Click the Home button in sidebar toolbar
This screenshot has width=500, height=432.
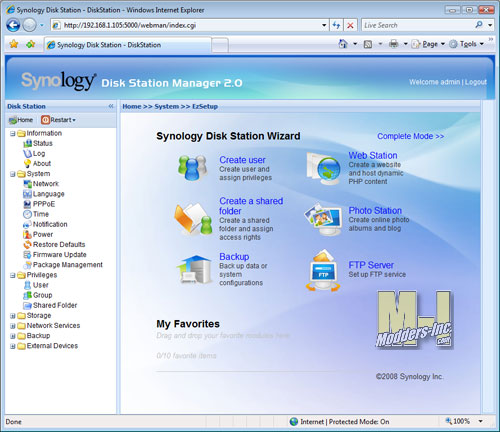(x=21, y=120)
